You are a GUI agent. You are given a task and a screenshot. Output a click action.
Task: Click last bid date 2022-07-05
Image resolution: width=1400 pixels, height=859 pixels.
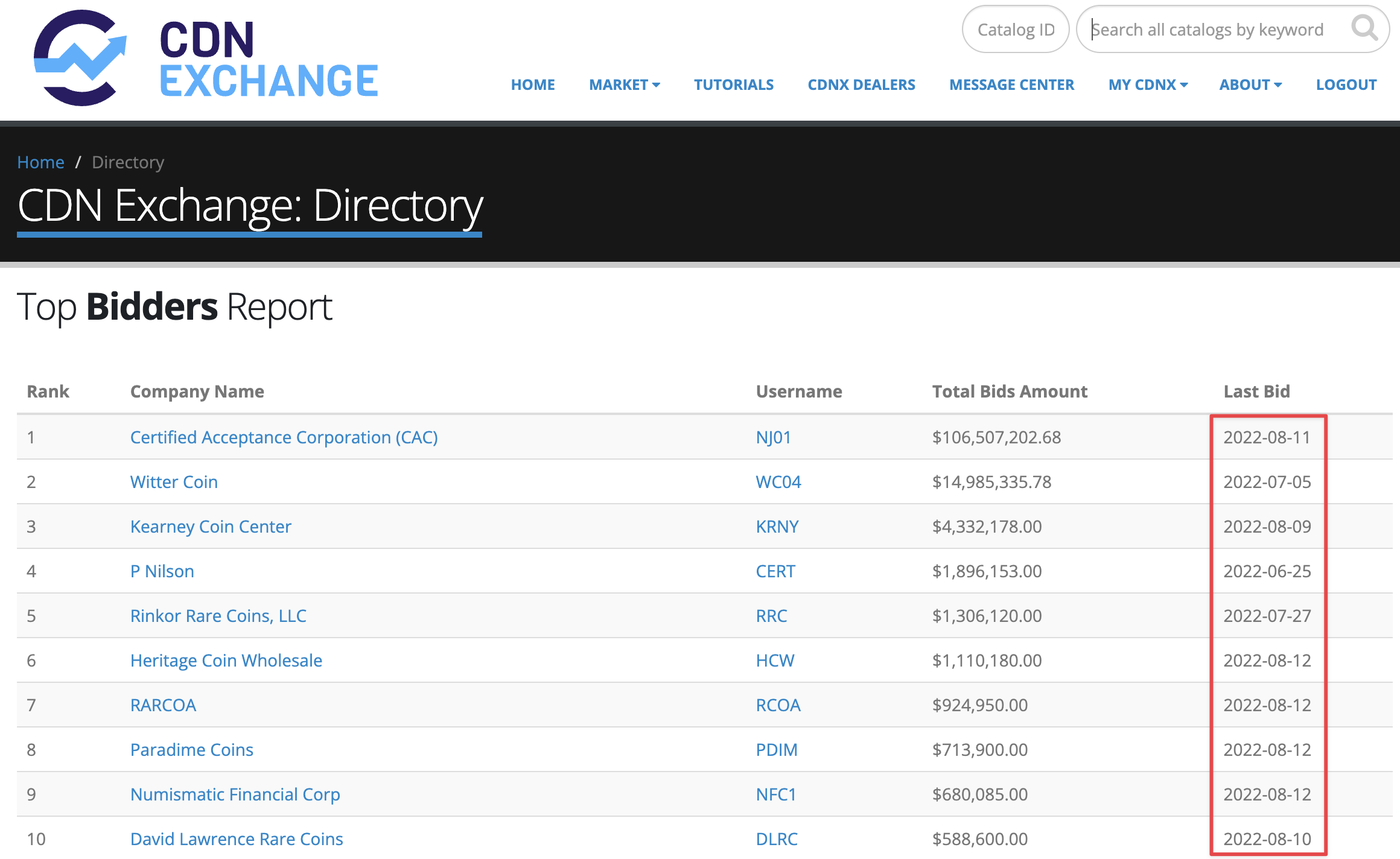tap(1267, 482)
